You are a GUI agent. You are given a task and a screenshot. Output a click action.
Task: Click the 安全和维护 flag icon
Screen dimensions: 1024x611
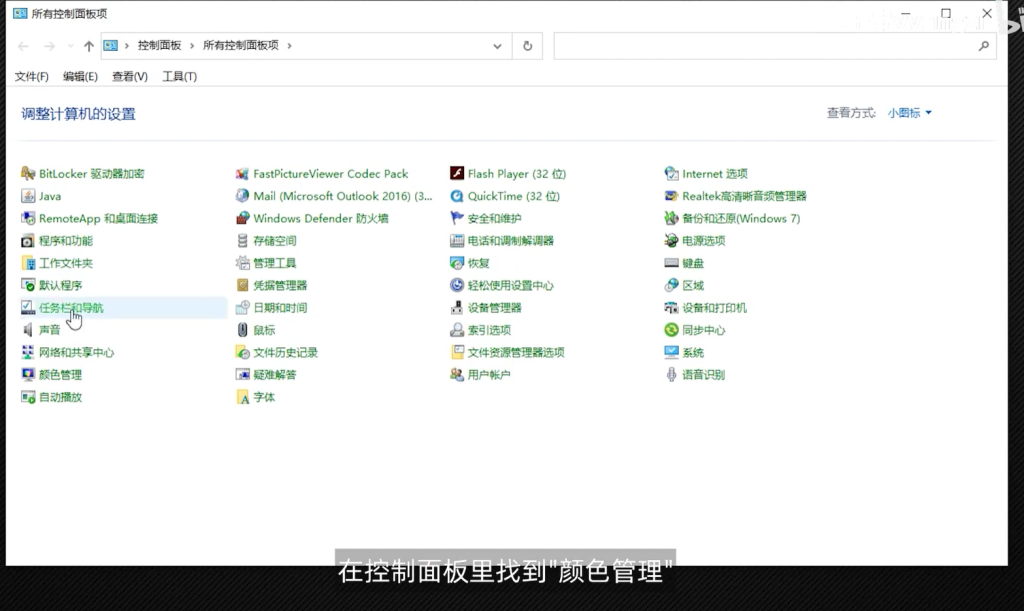(x=456, y=218)
